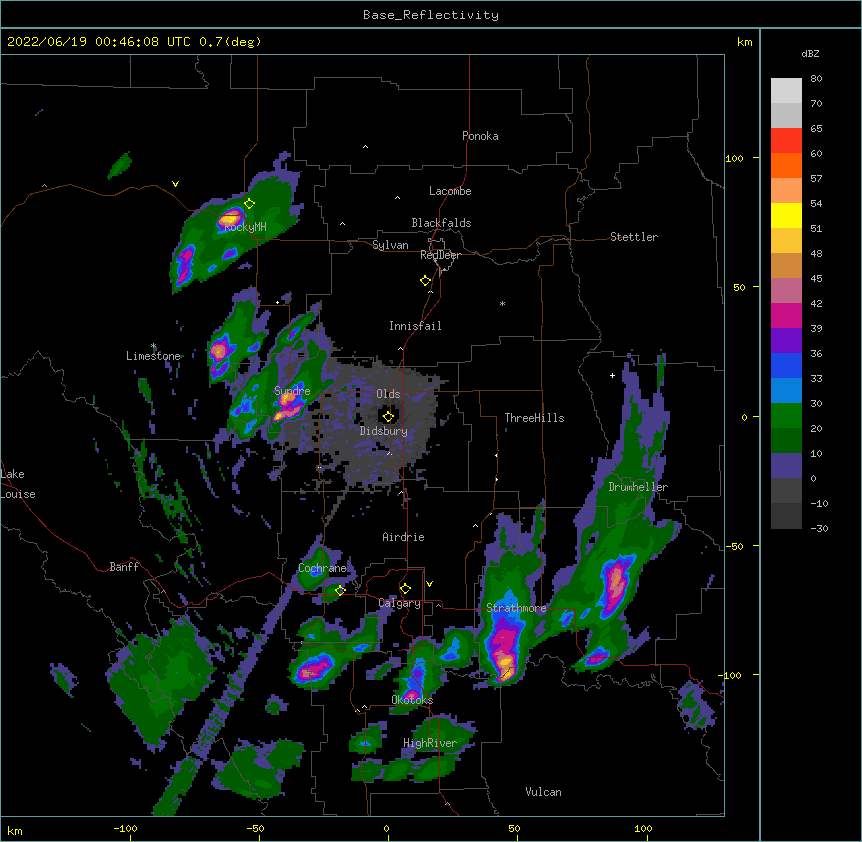Viewport: 862px width, 842px height.
Task: Click the white asterisk above Limestone
Action: [x=153, y=346]
